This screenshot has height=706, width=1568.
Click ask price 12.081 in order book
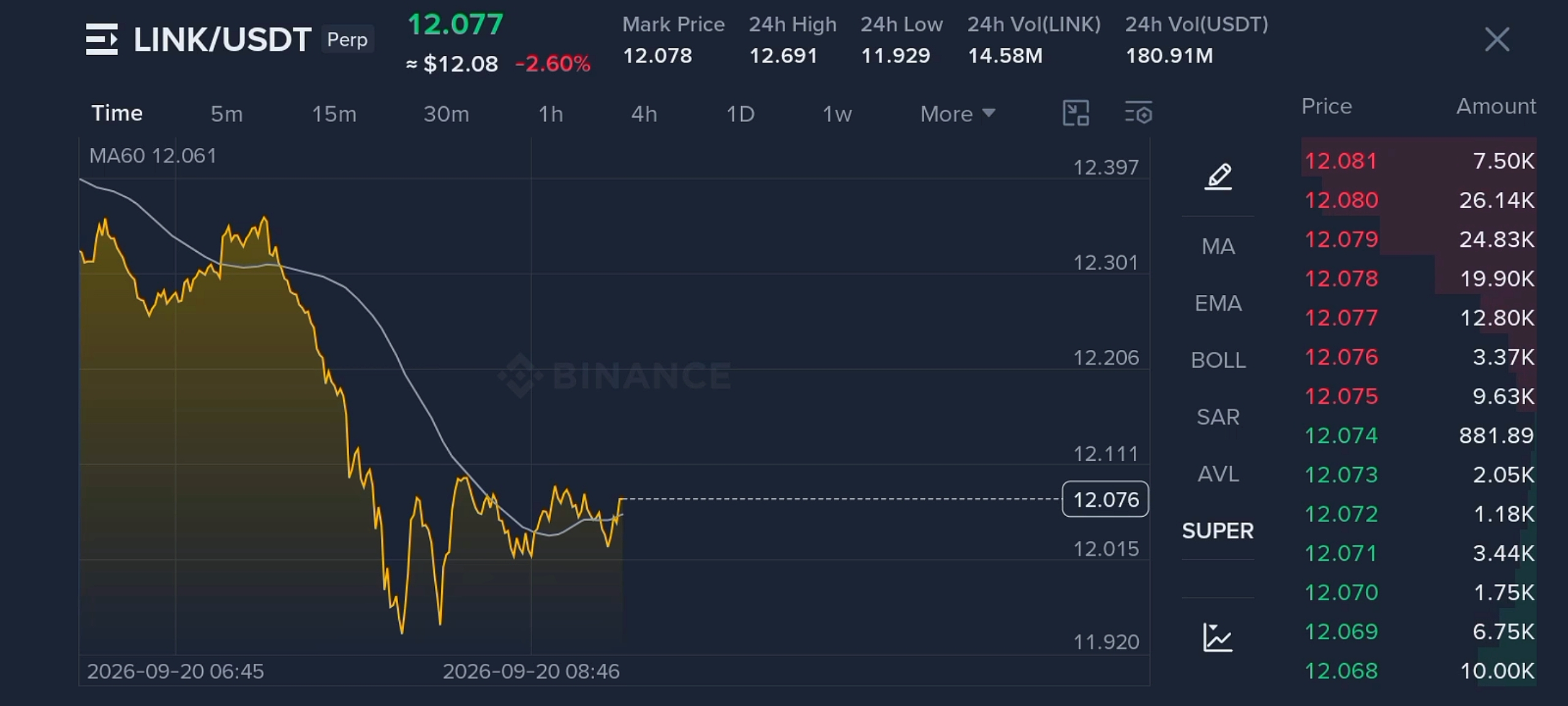[x=1340, y=161]
